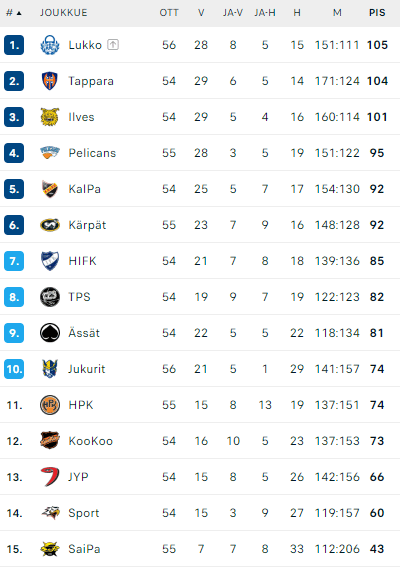Click the Pelicans team logo
Screen dimensions: 400x568
(50, 153)
